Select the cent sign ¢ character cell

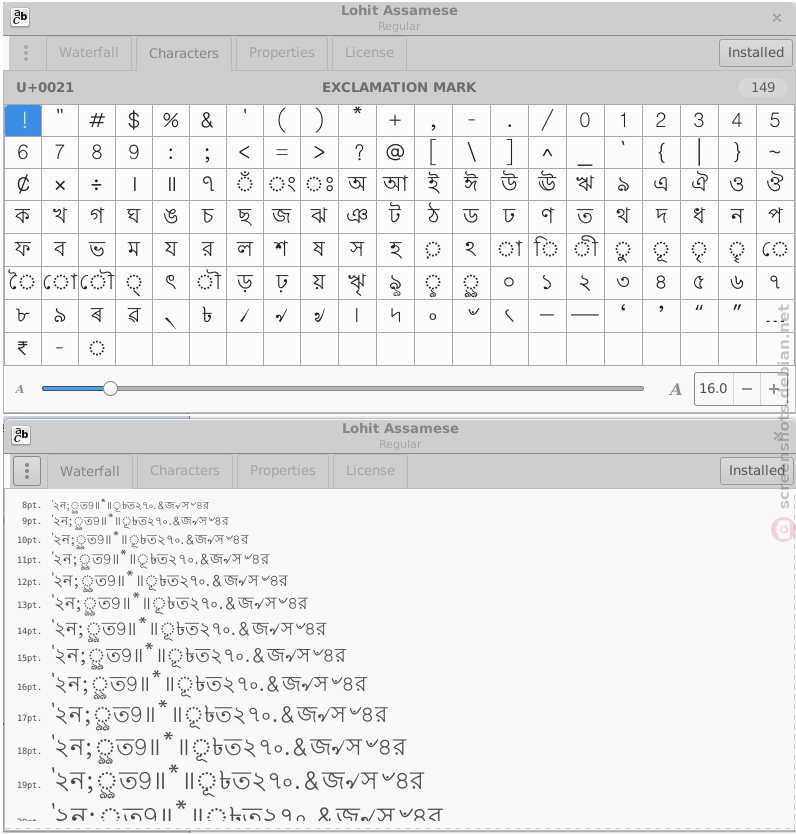(23, 185)
